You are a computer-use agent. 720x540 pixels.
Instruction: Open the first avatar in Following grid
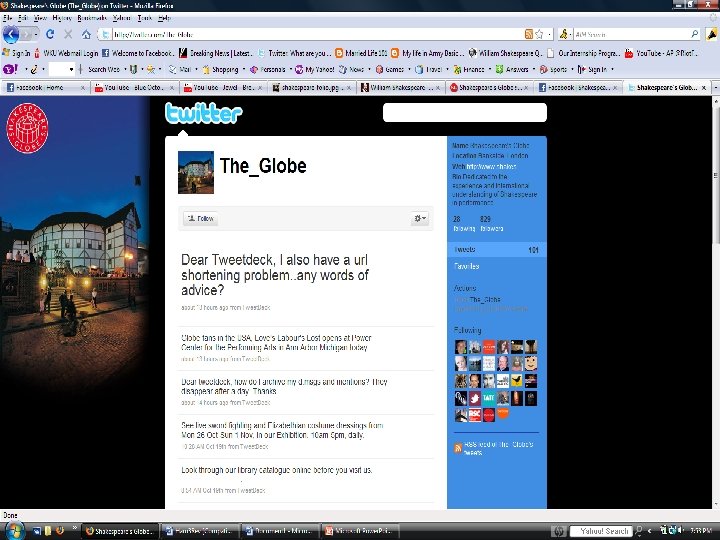pos(461,347)
